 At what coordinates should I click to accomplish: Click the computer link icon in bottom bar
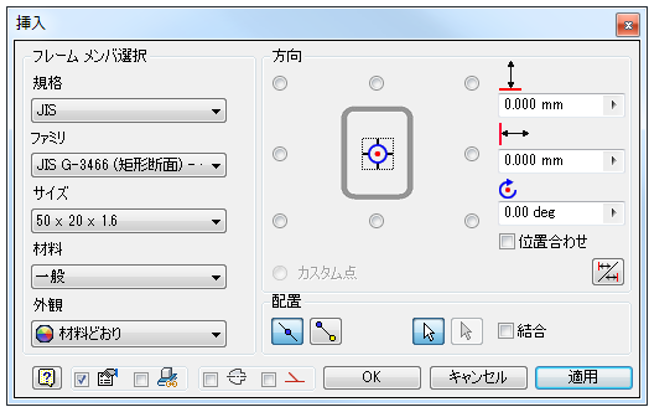click(x=167, y=377)
